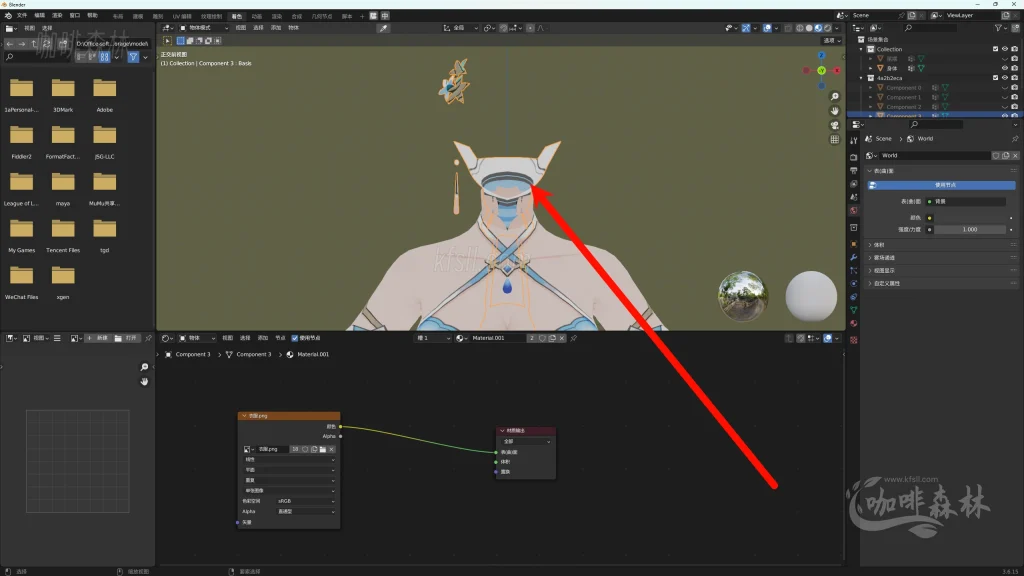The image size is (1024, 576).
Task: Open the Material properties tab icon
Action: pos(854,323)
